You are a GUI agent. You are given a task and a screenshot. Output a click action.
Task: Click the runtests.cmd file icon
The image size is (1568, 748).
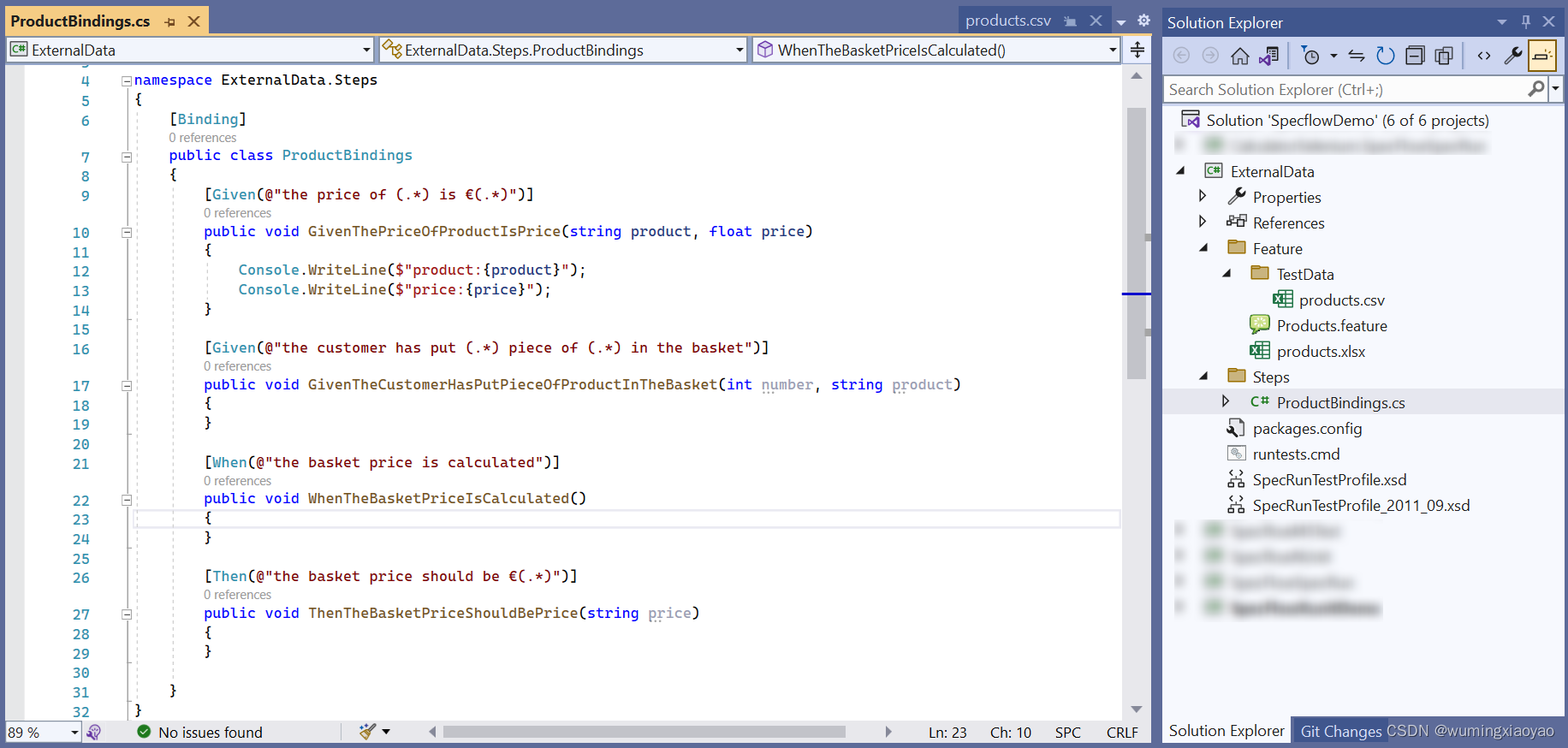tap(1236, 454)
